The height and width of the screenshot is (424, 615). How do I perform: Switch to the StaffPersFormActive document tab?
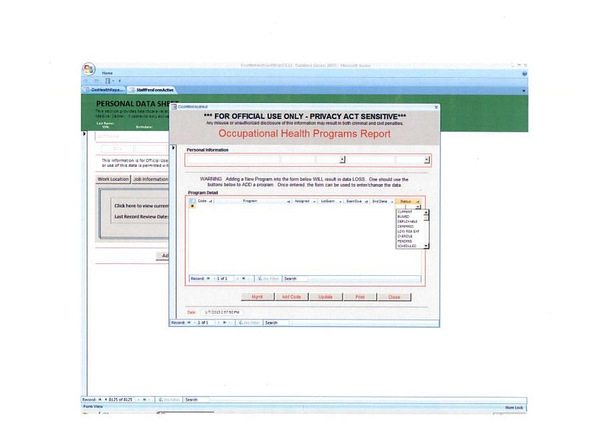(152, 90)
